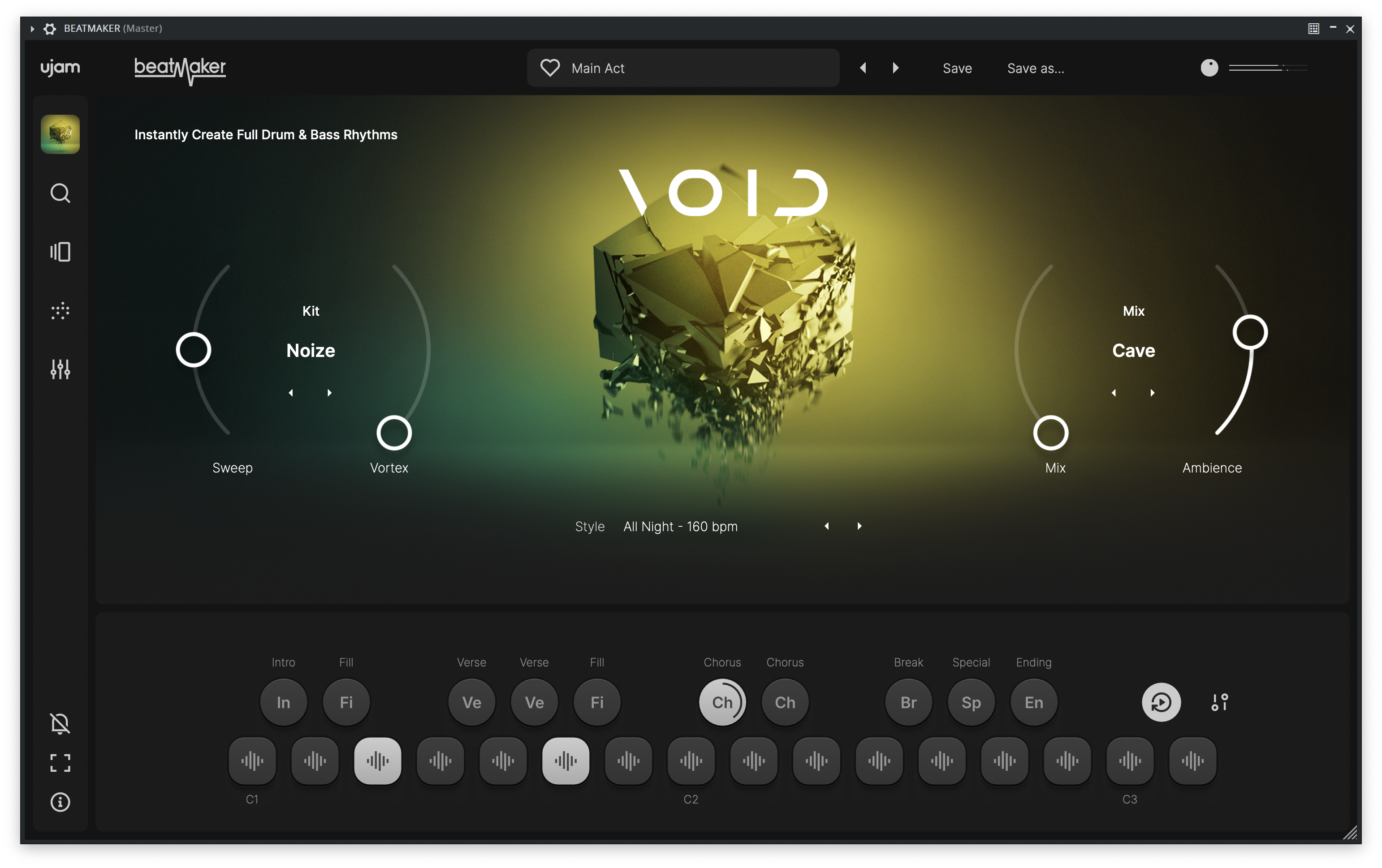The image size is (1382, 868).
Task: Toggle the fullscreen brackets icon
Action: tap(60, 763)
